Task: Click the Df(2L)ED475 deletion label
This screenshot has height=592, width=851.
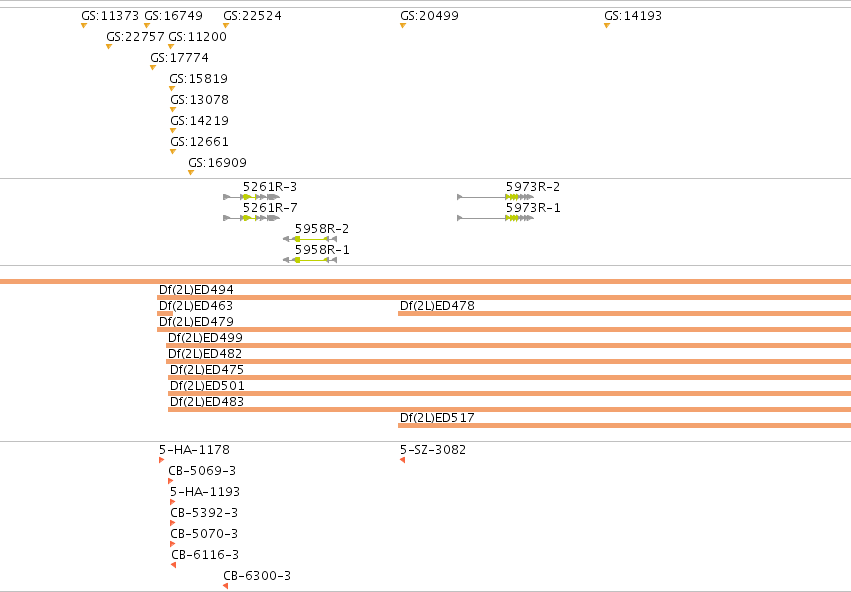Action: [207, 370]
